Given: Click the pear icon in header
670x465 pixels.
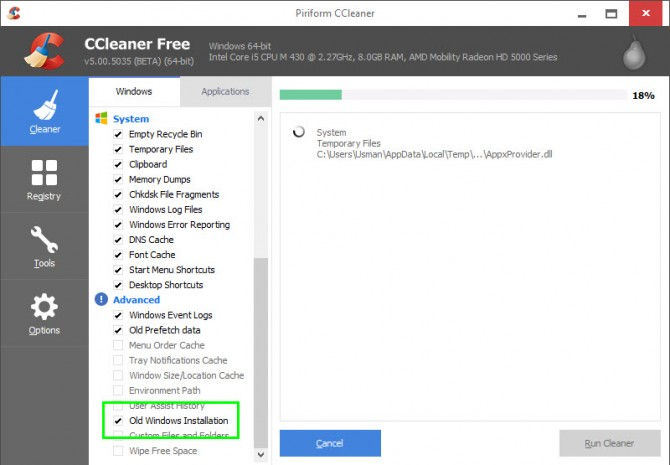Looking at the screenshot, I should pyautogui.click(x=634, y=53).
